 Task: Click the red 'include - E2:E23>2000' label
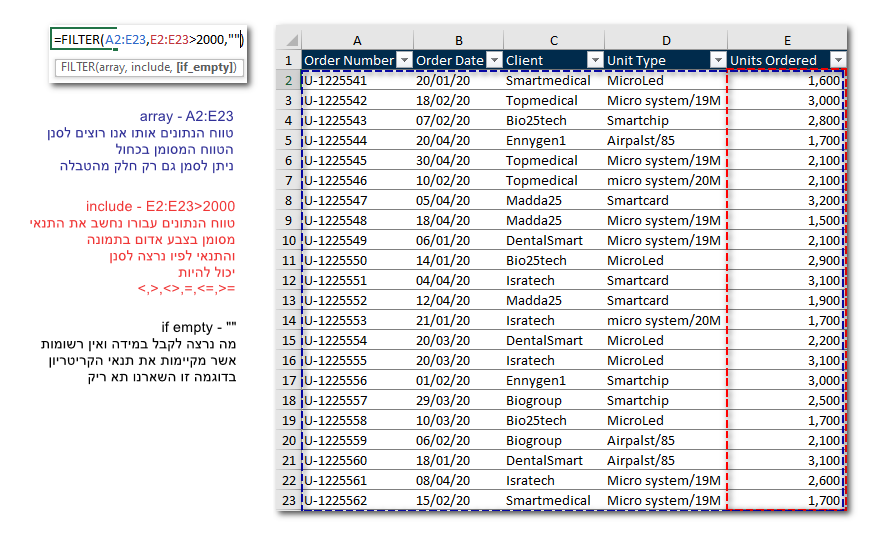[x=160, y=206]
